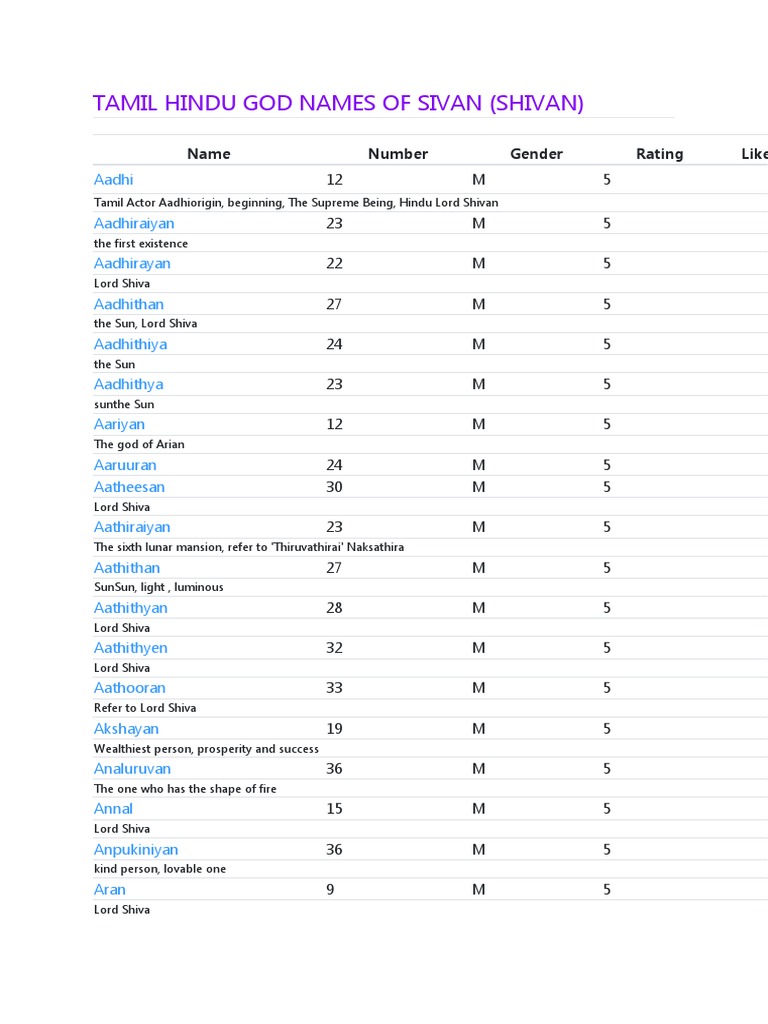The width and height of the screenshot is (768, 1024).
Task: Click the Gender column header
Action: [x=536, y=154]
